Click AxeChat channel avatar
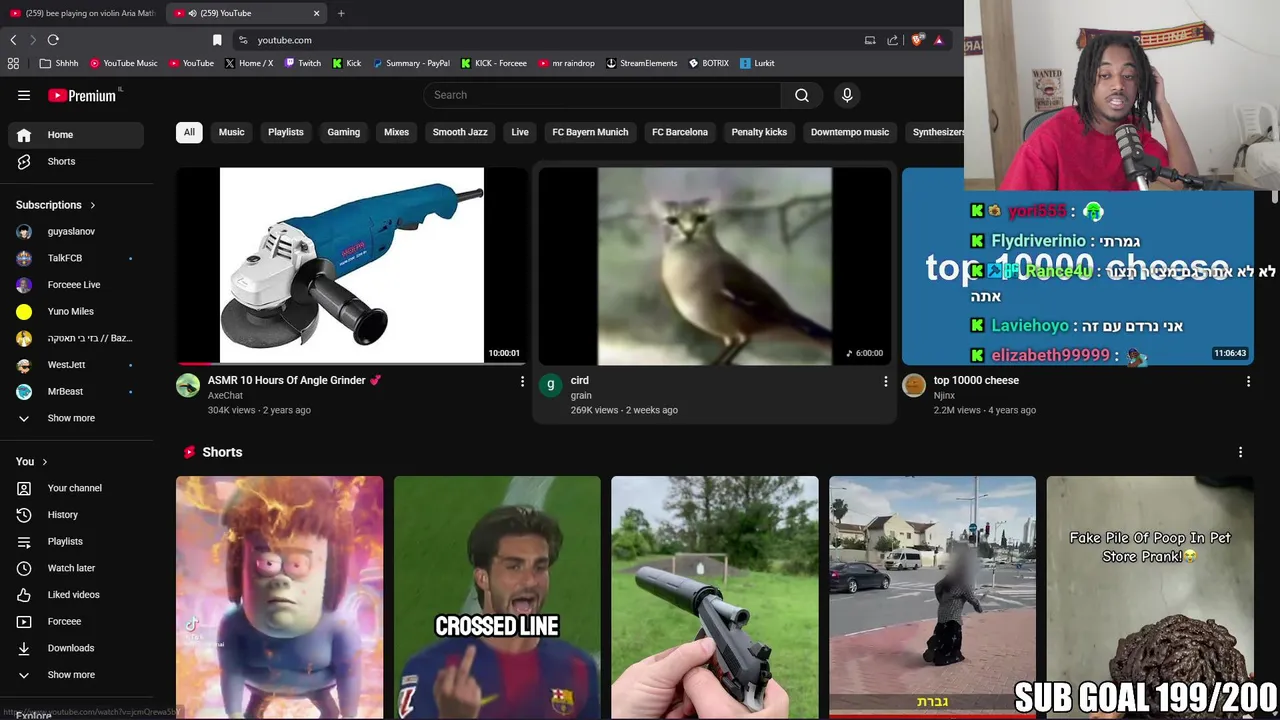The height and width of the screenshot is (720, 1280). pos(188,386)
